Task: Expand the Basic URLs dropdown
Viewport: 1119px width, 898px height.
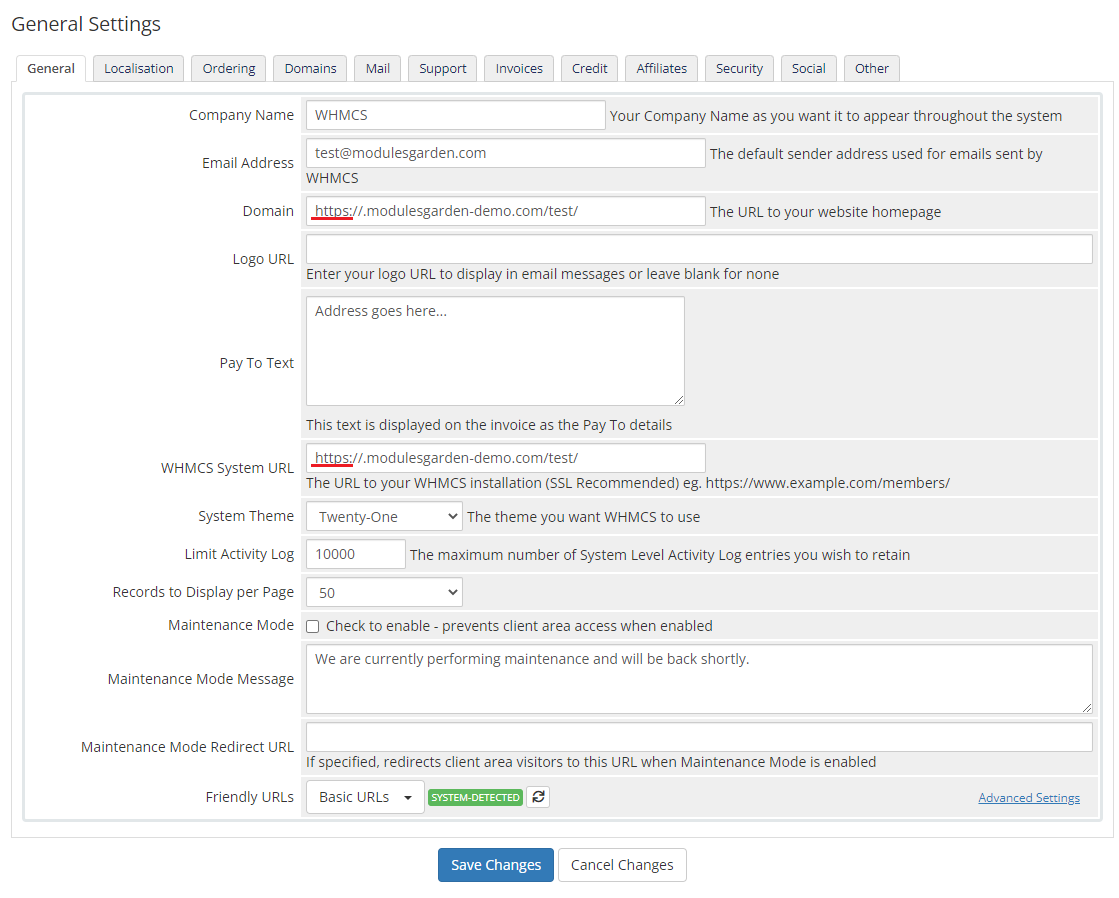Action: 365,797
